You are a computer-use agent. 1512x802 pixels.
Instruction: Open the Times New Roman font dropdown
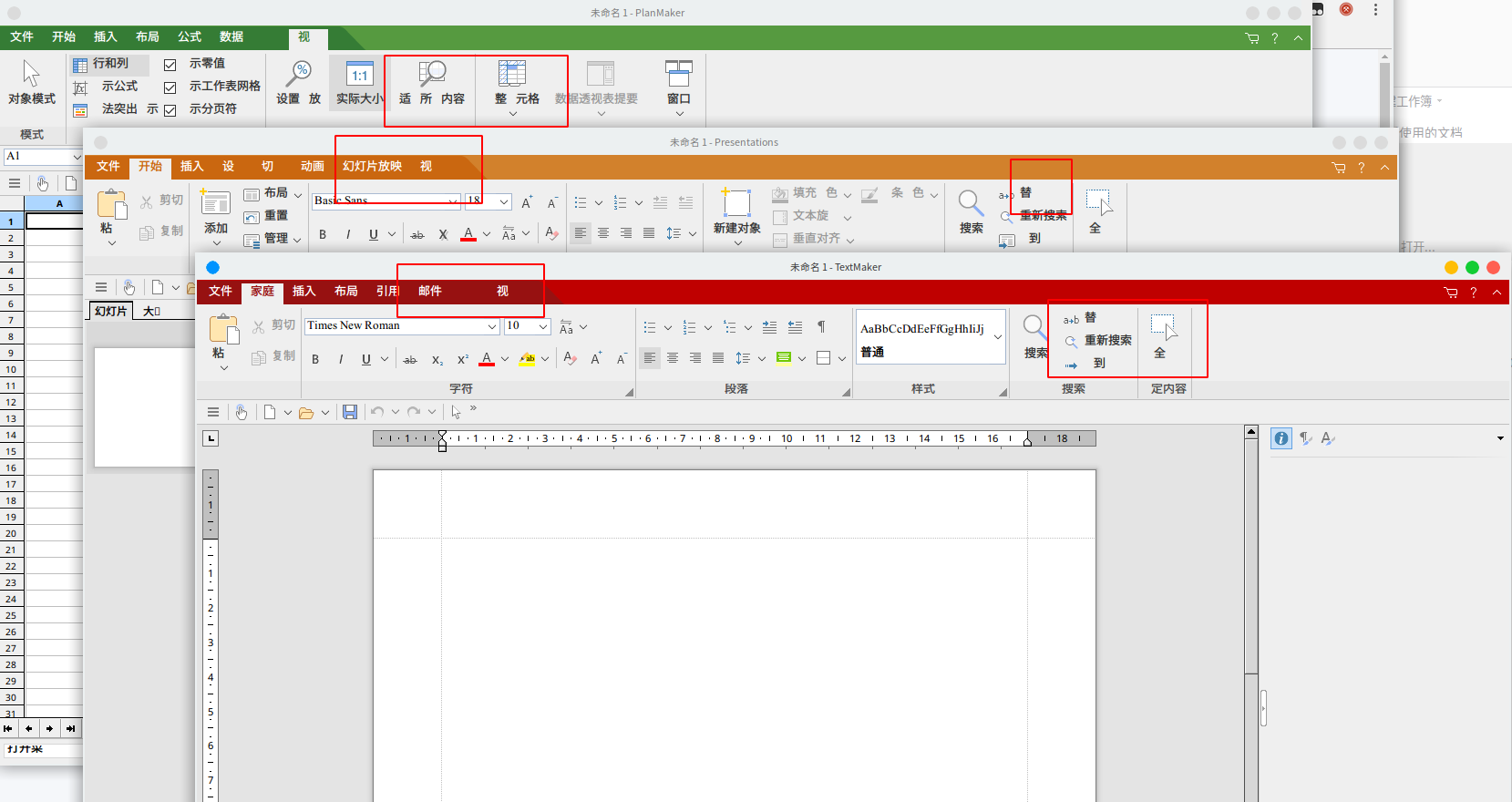(x=492, y=326)
